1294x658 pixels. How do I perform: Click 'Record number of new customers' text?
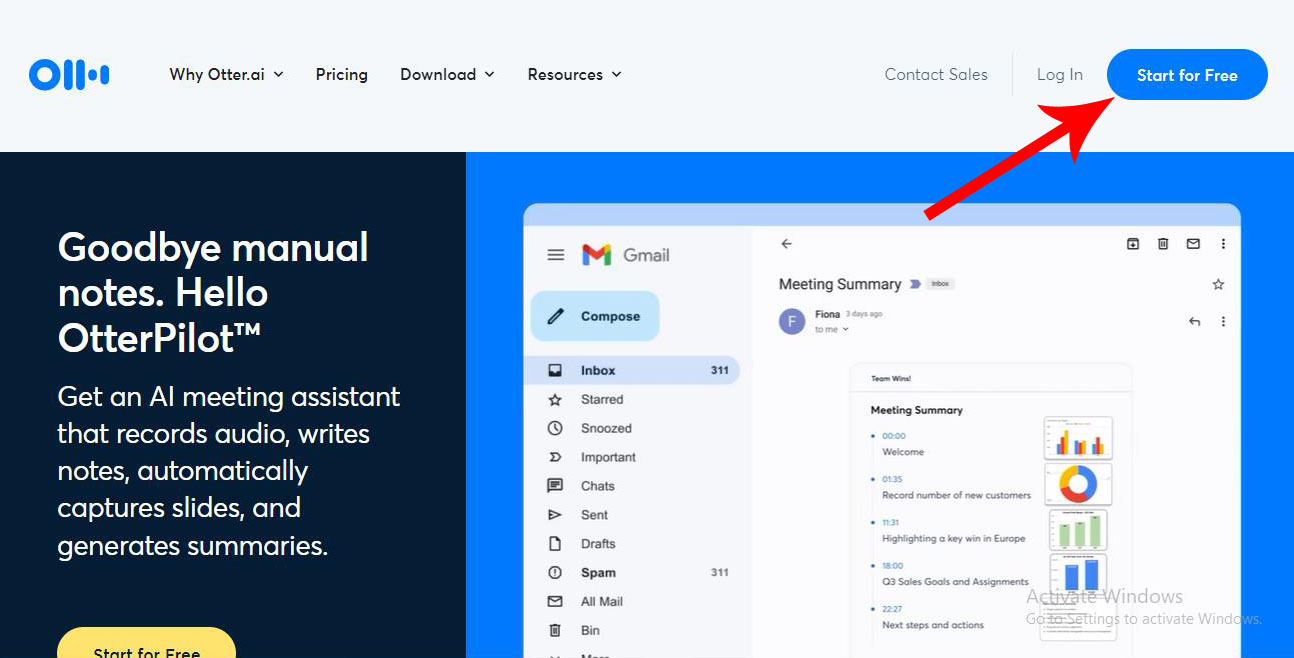[956, 495]
